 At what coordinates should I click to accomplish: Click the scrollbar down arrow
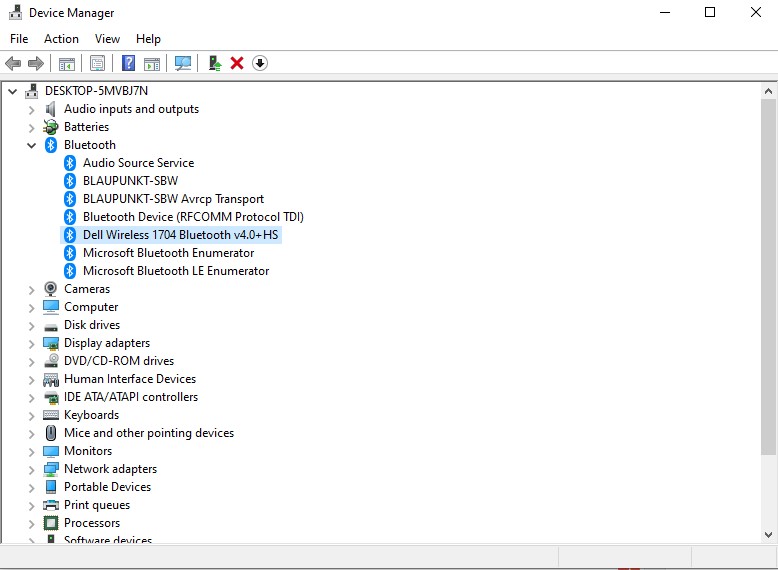[768, 535]
